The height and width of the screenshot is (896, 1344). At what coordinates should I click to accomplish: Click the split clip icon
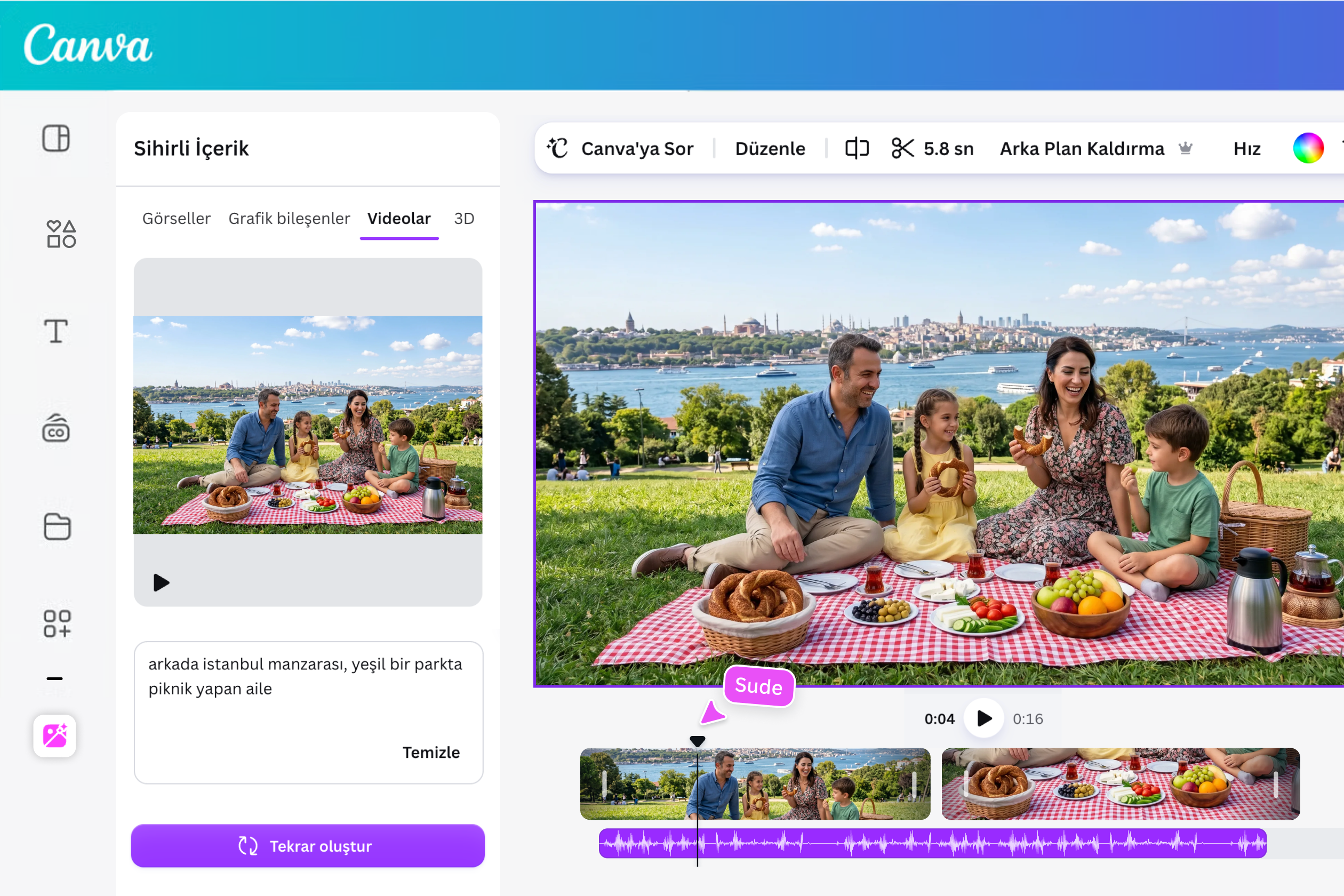click(x=857, y=149)
